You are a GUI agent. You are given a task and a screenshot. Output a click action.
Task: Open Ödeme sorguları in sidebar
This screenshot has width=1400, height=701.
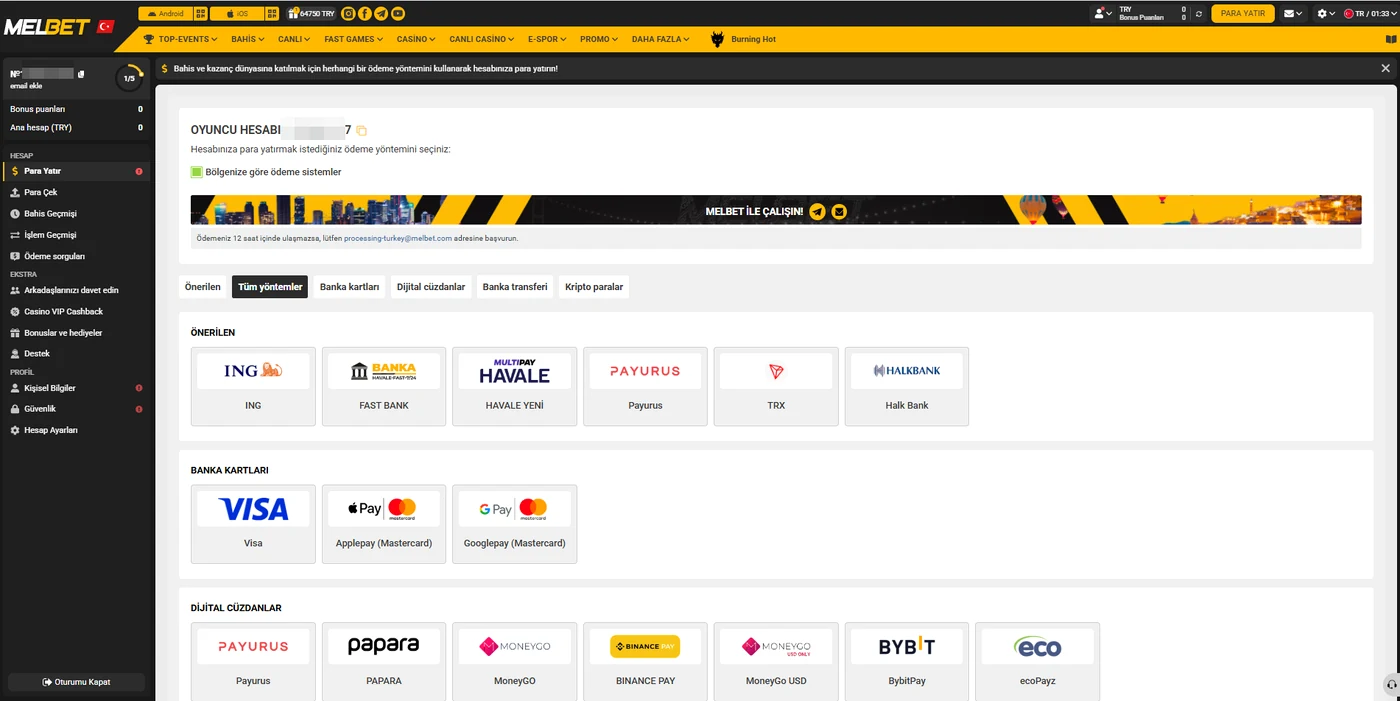pyautogui.click(x=75, y=256)
